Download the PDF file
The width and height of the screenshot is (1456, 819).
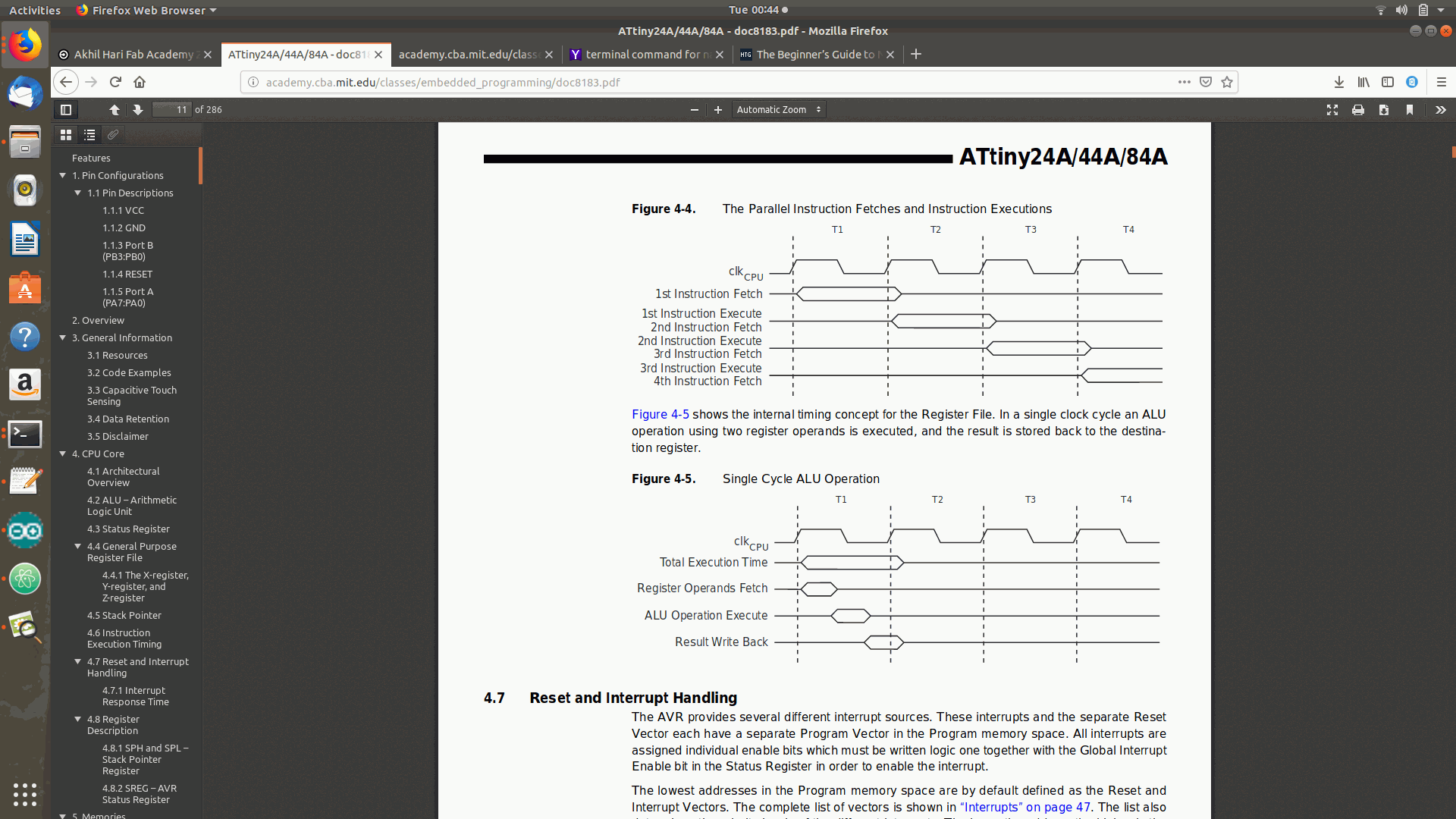[x=1384, y=110]
